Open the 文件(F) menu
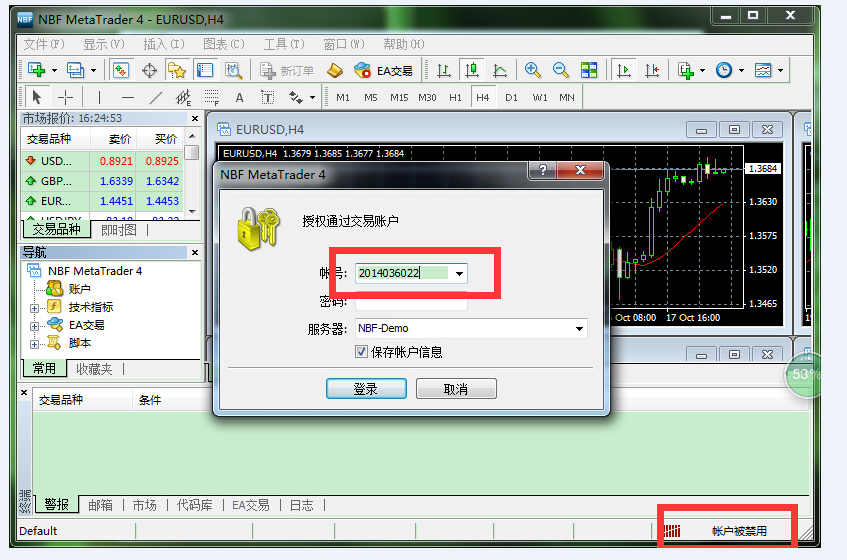Image resolution: width=847 pixels, height=560 pixels. (44, 44)
